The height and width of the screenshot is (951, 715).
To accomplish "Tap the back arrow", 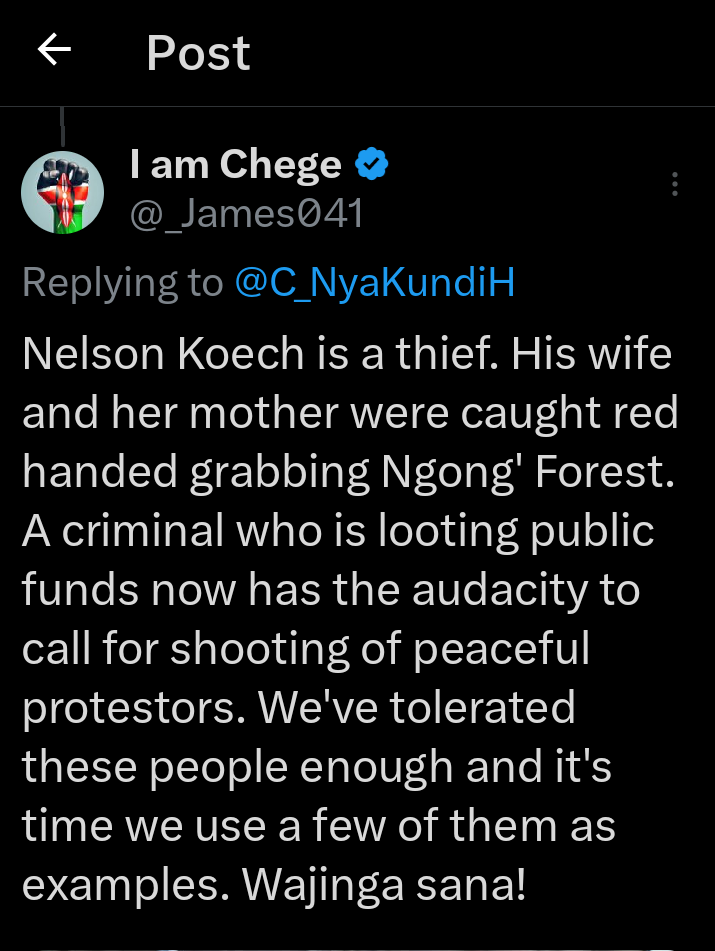I will point(54,51).
